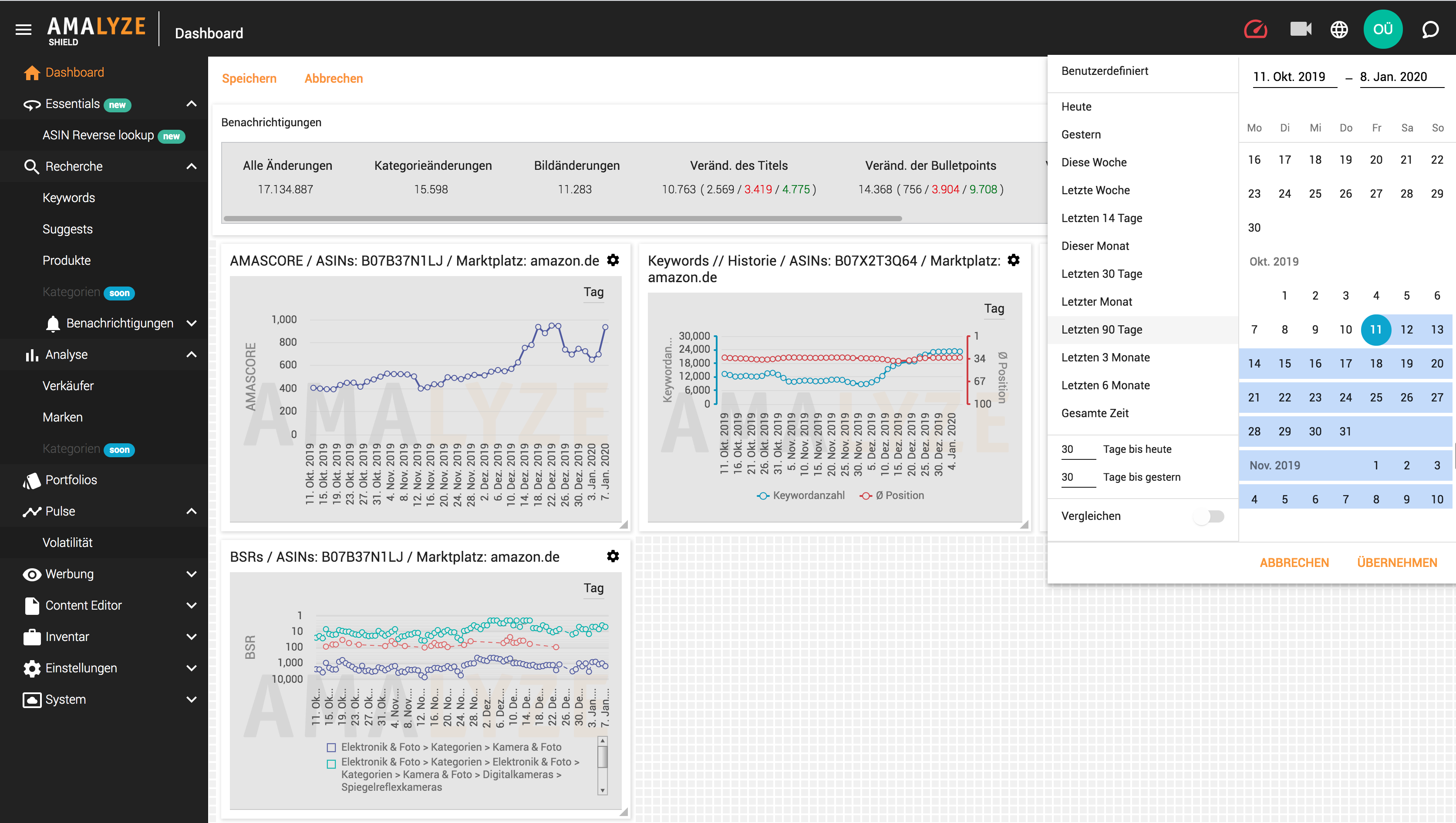Click the Inventar briefcase icon
Viewport: 1456px width, 823px height.
[x=32, y=637]
